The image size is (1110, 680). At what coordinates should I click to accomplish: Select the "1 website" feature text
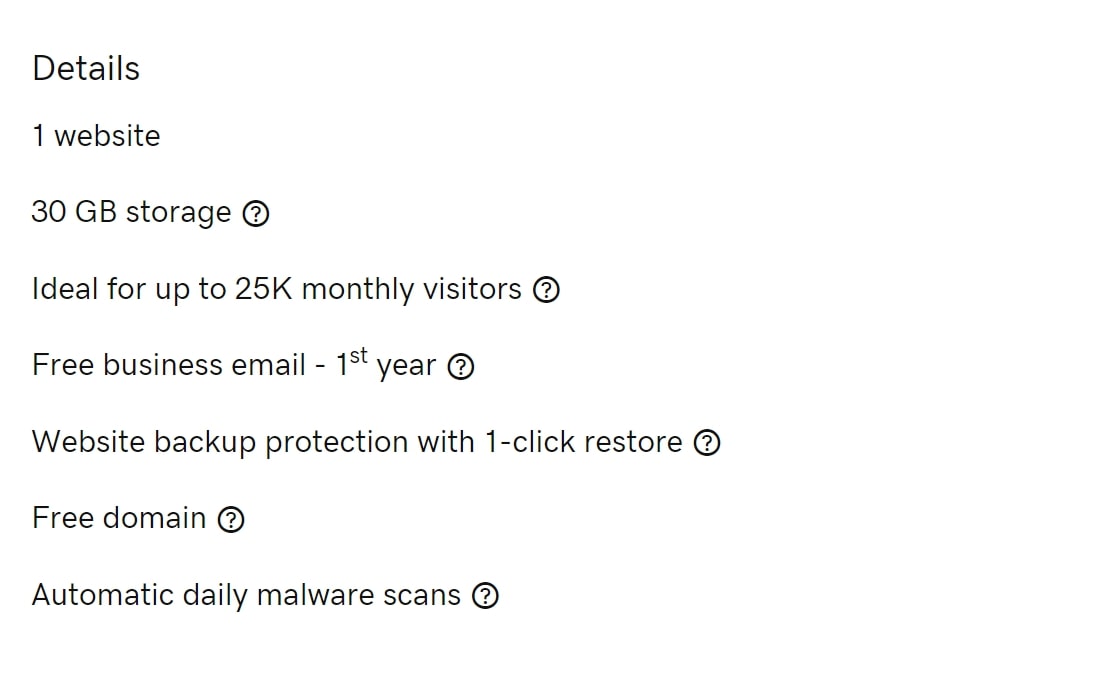point(96,136)
